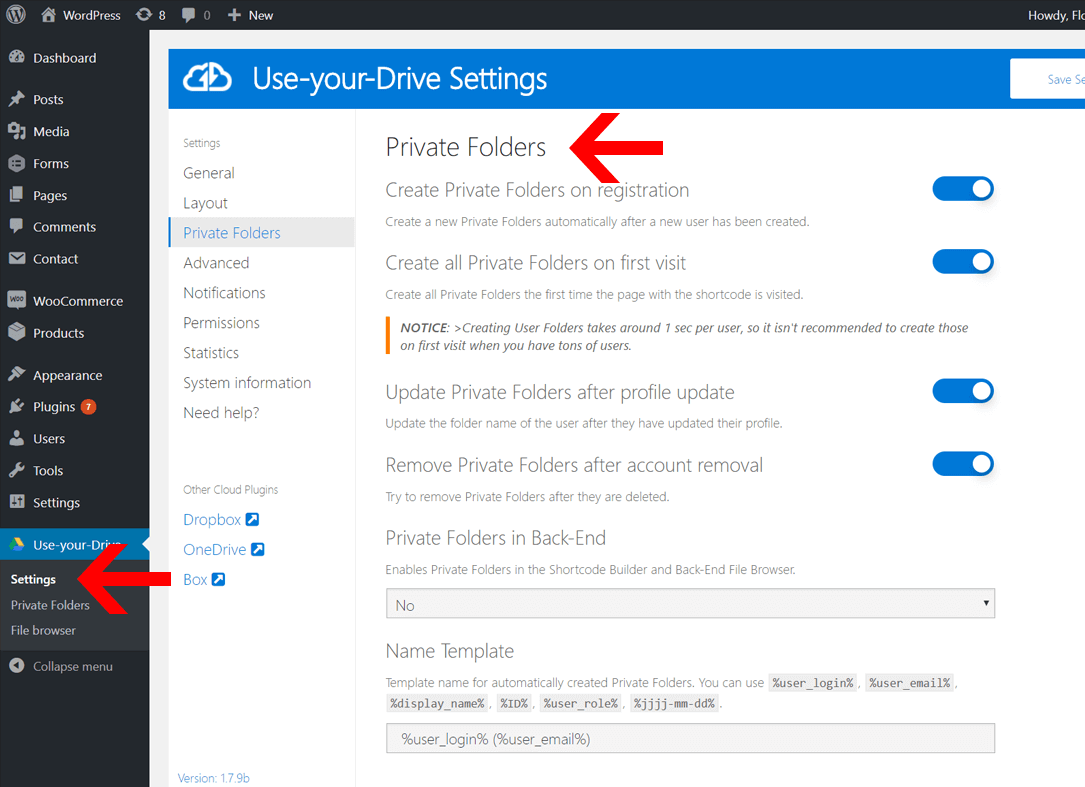The height and width of the screenshot is (787, 1085).
Task: Toggle Create Private Folders on registration
Action: [963, 189]
